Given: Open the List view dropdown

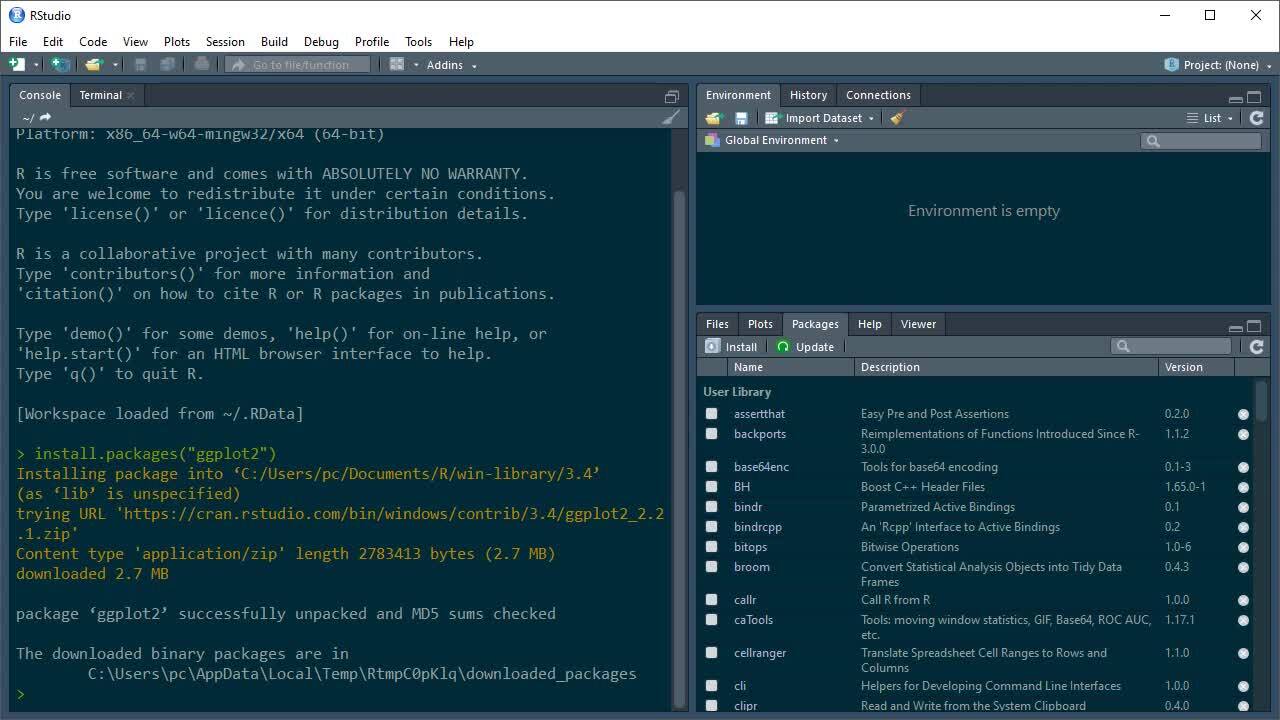Looking at the screenshot, I should pos(1210,118).
